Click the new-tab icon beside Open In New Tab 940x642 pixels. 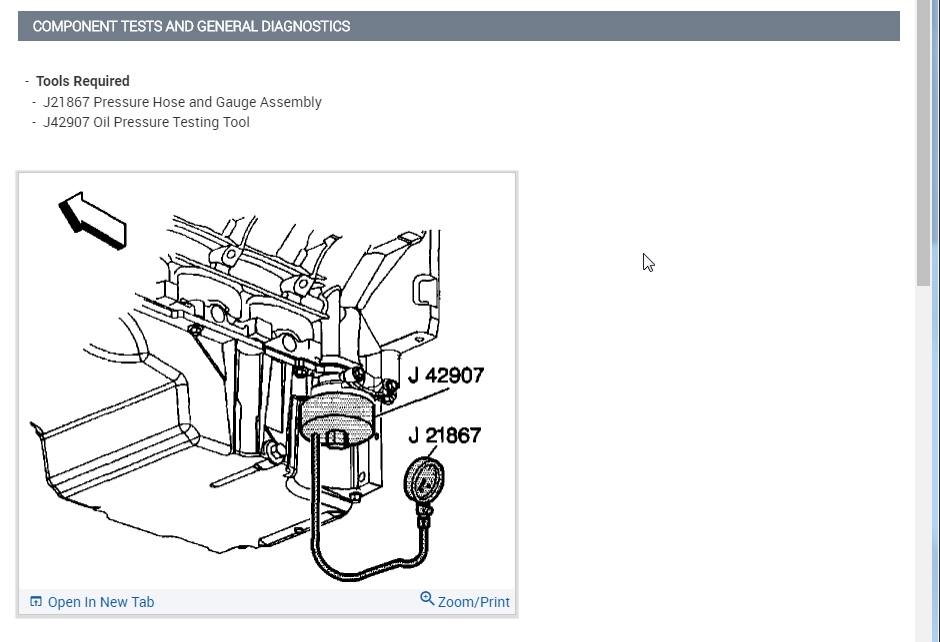(36, 601)
